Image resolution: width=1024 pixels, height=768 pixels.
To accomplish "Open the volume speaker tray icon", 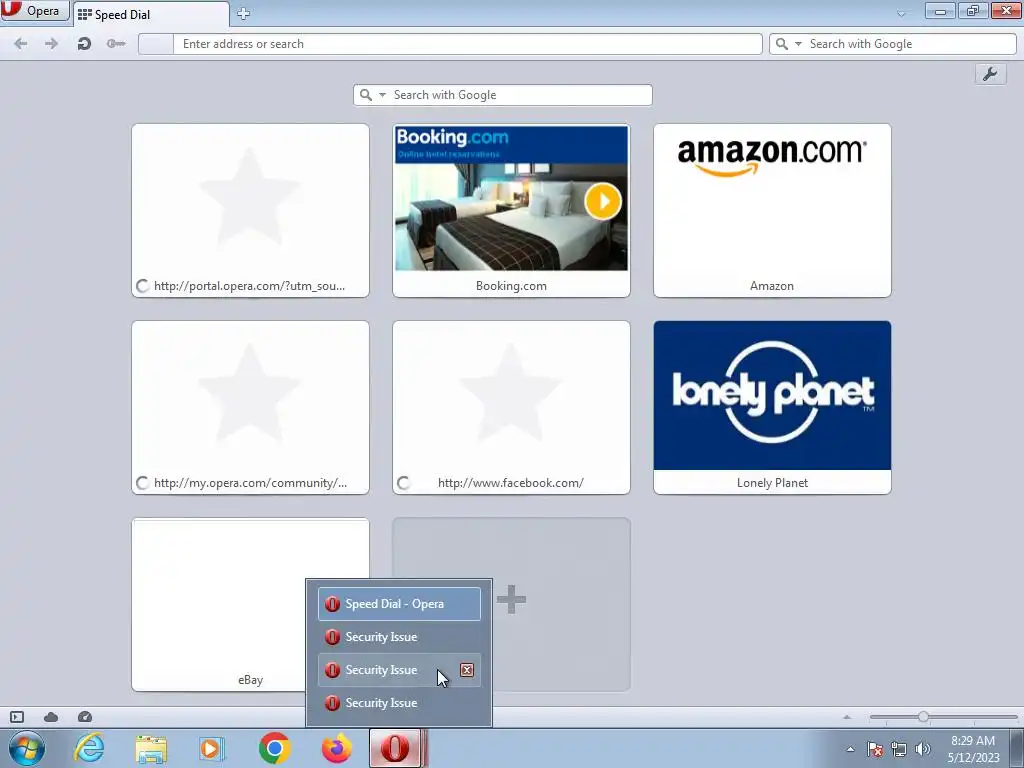I will (923, 749).
